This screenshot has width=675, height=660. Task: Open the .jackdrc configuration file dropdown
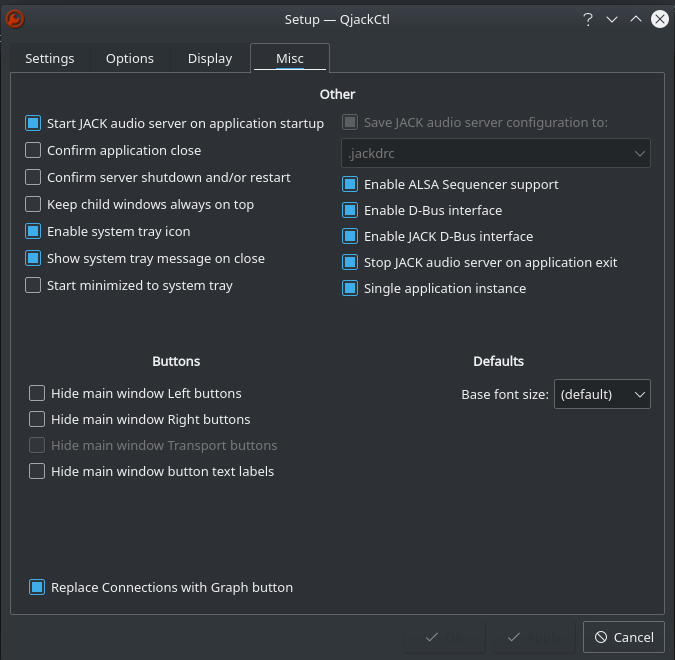pos(496,154)
